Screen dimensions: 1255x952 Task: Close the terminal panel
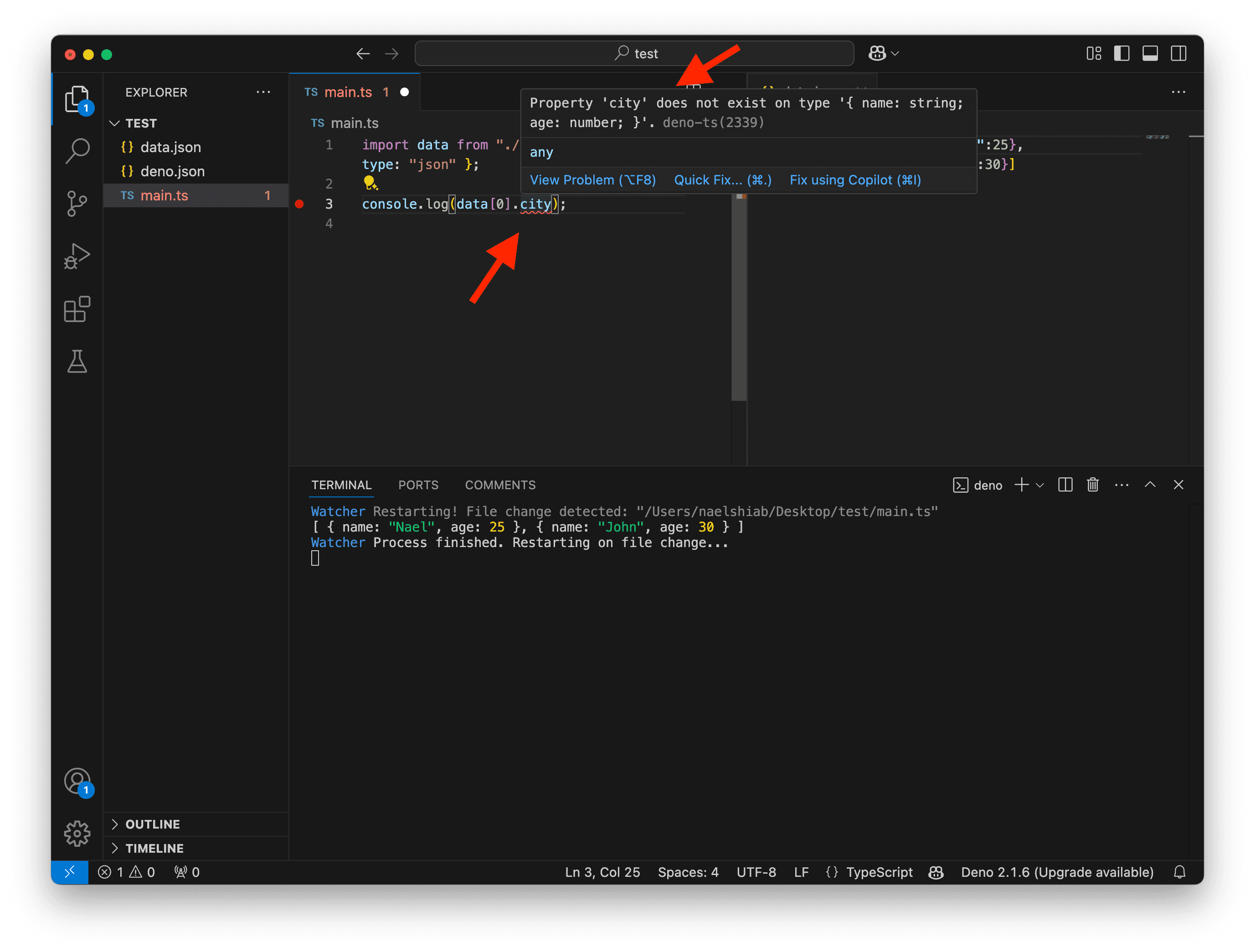(1178, 485)
